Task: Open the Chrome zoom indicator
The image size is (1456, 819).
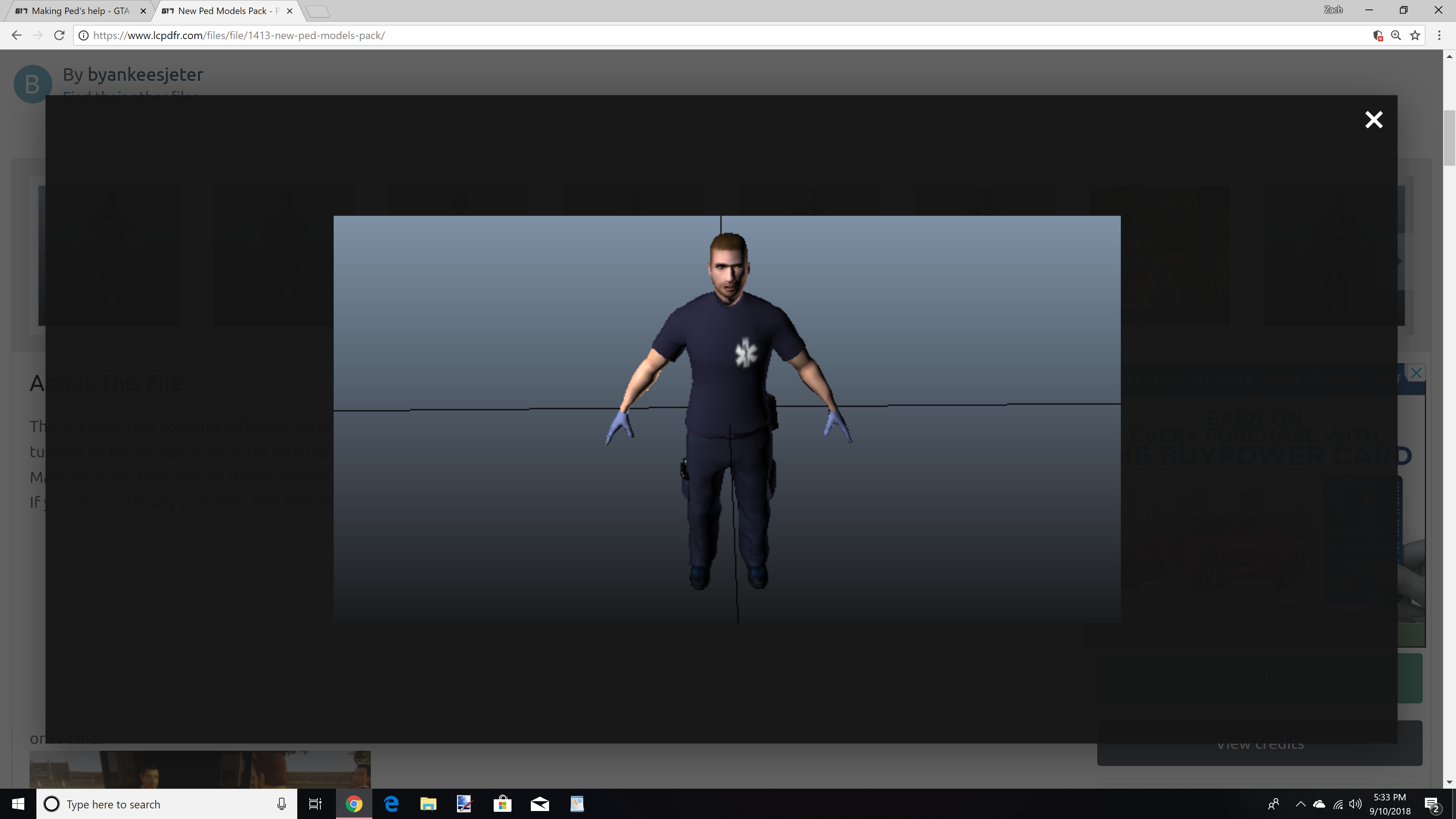Action: [1396, 35]
